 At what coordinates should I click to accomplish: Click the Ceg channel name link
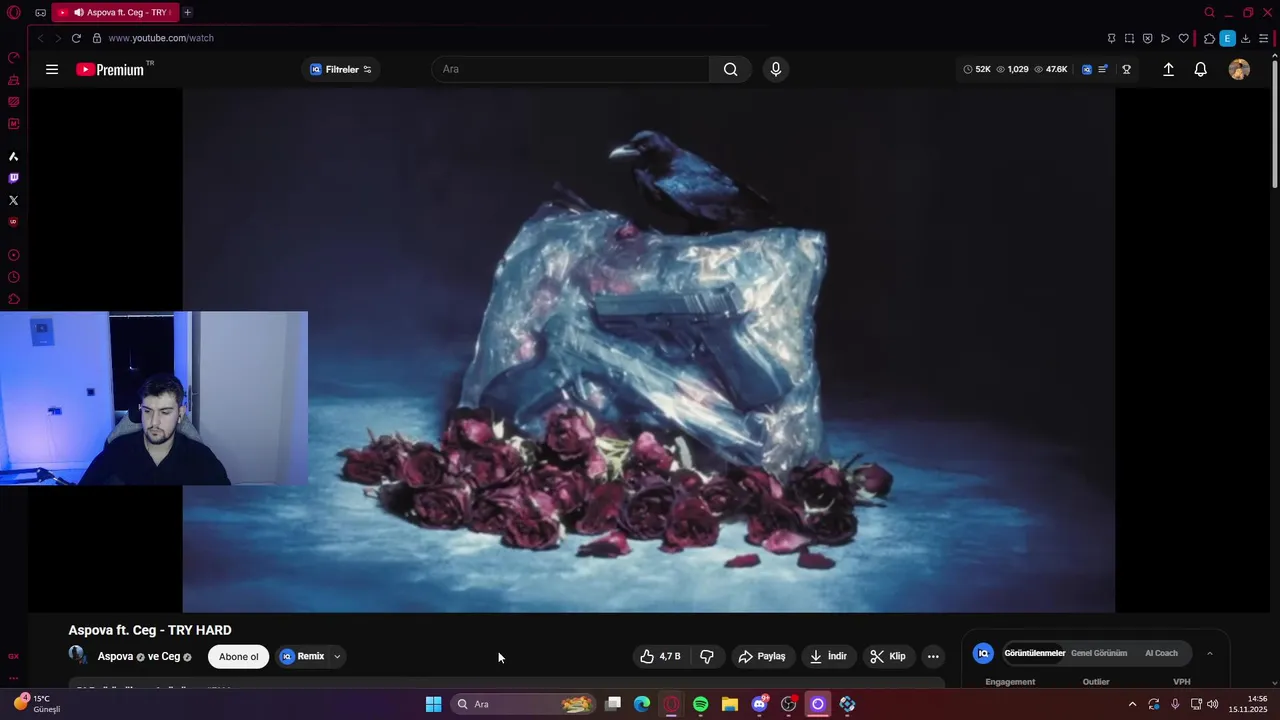click(171, 657)
